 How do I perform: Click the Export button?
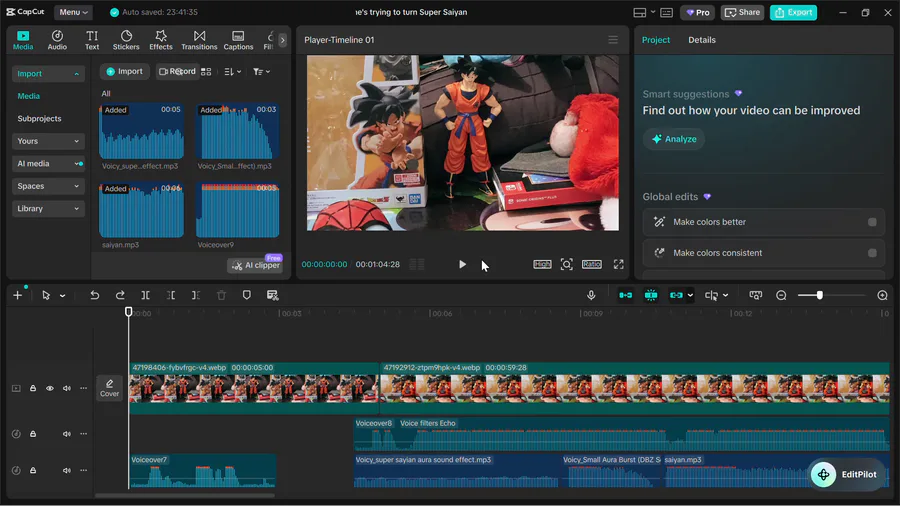[x=793, y=13]
